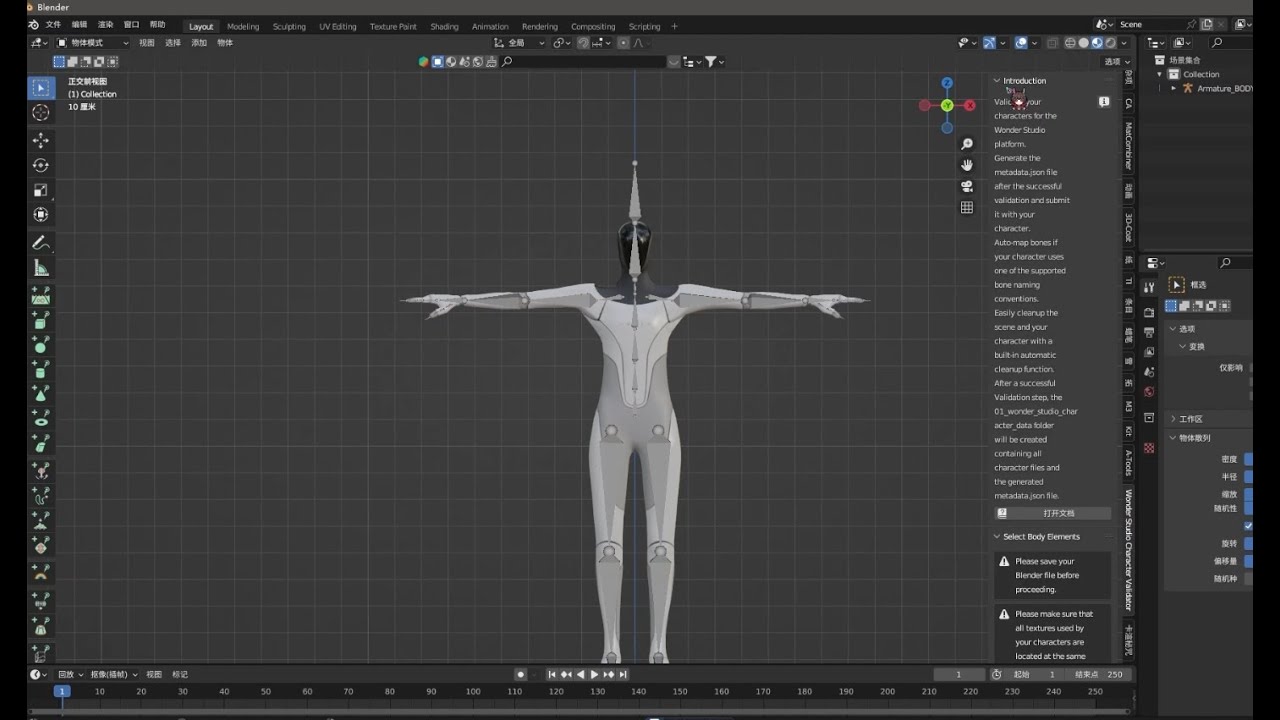Image resolution: width=1280 pixels, height=720 pixels.
Task: Collapse the Introduction panel
Action: (x=997, y=81)
